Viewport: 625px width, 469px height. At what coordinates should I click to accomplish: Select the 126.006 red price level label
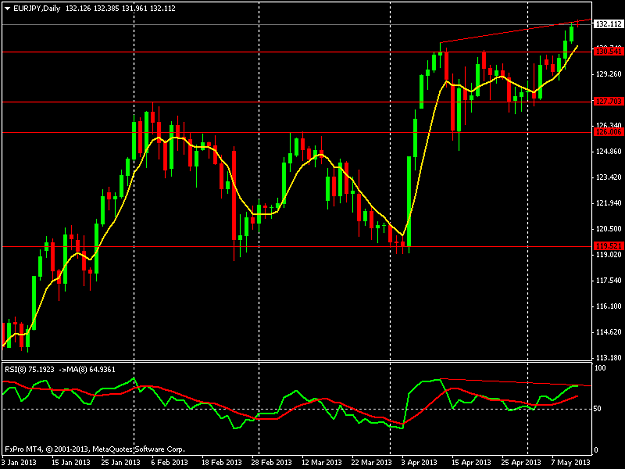[608, 132]
